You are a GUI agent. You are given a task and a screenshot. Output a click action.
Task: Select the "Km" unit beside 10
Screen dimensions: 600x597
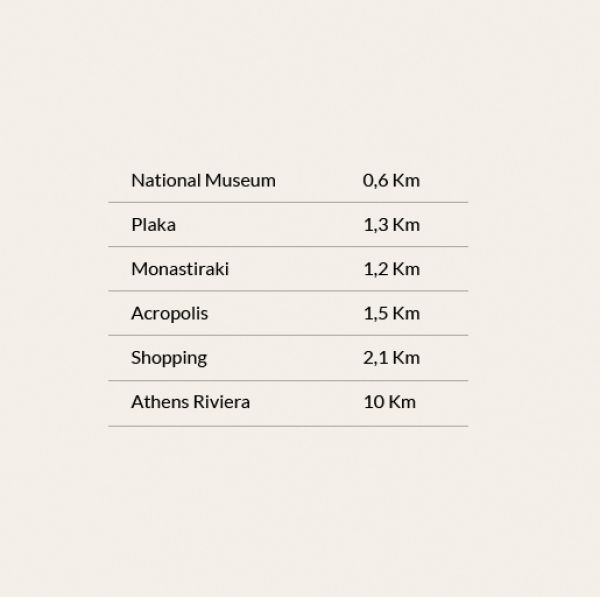(x=402, y=402)
